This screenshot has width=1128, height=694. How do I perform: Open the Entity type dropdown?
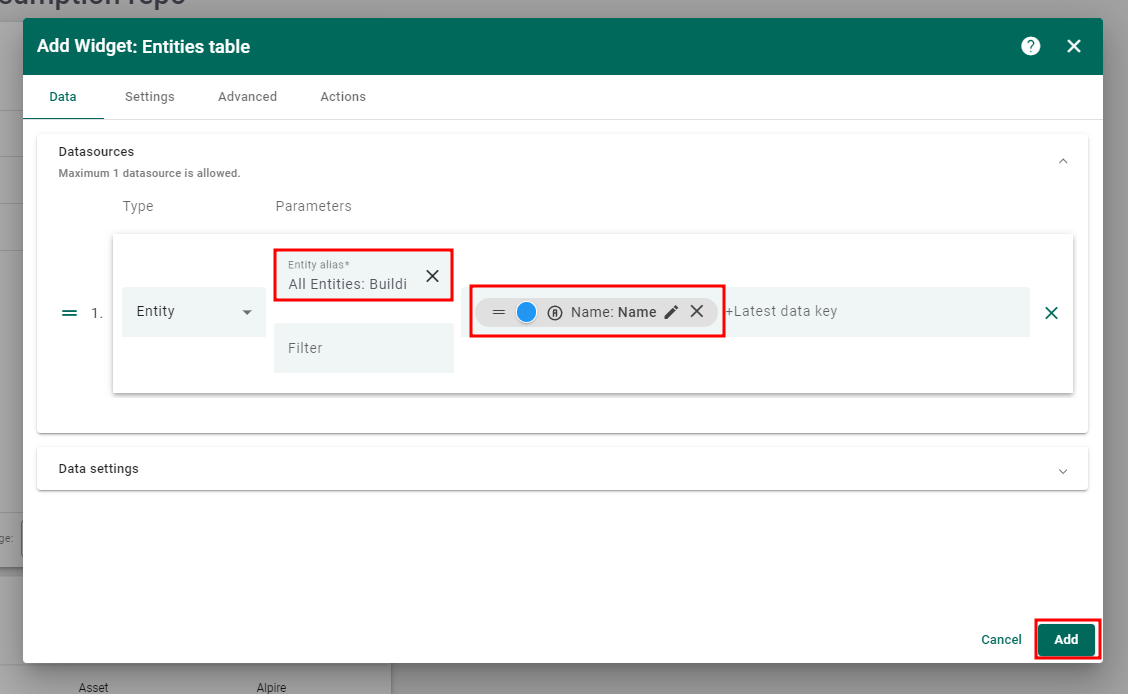[x=193, y=312]
